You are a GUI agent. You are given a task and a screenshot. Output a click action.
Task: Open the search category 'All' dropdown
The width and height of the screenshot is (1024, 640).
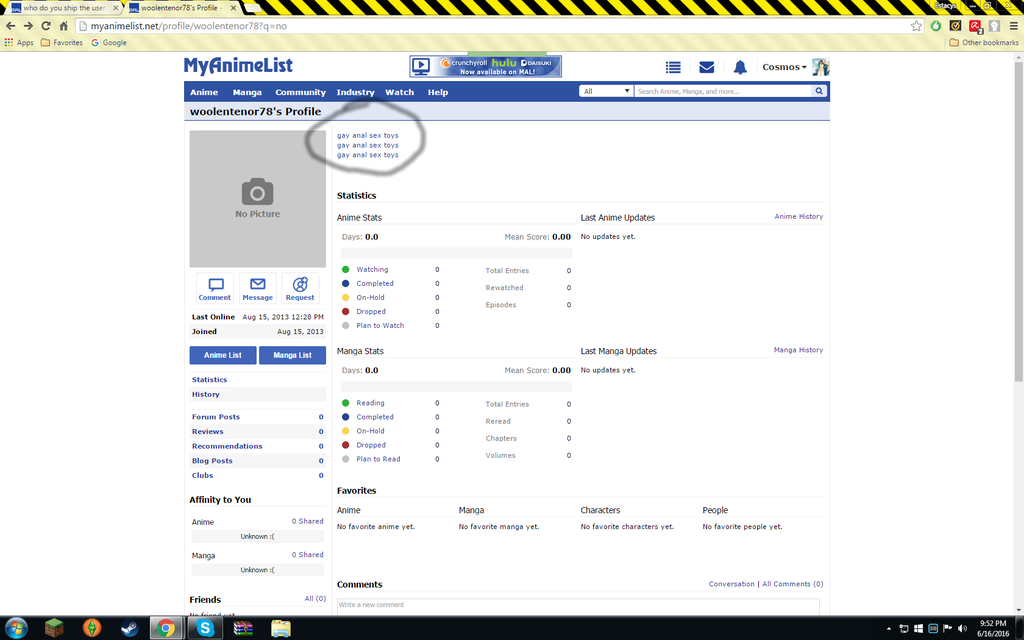(606, 91)
